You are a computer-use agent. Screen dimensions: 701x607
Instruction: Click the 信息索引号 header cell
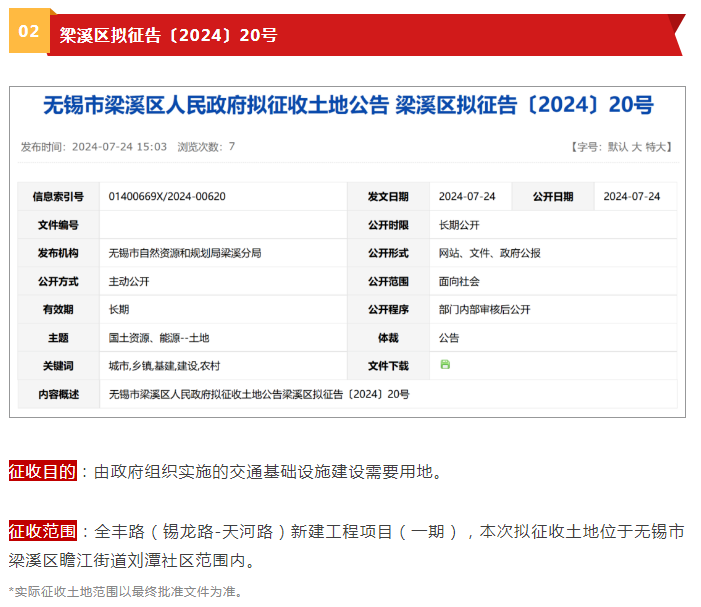click(x=58, y=197)
